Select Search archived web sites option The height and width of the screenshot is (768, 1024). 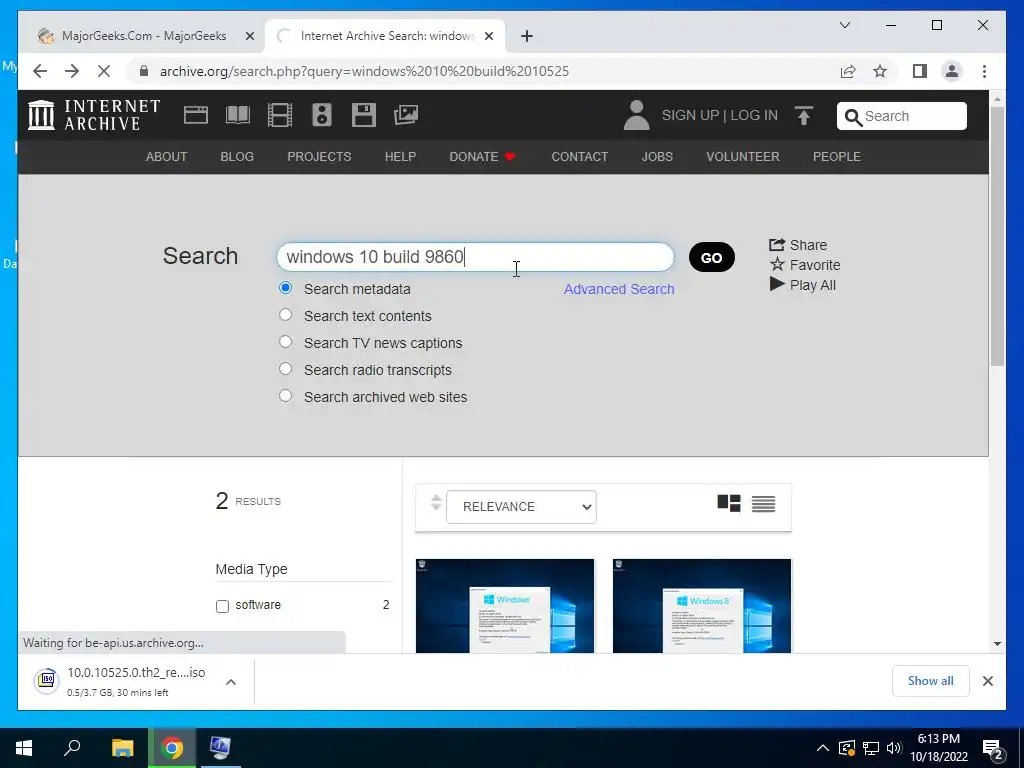pyautogui.click(x=285, y=395)
